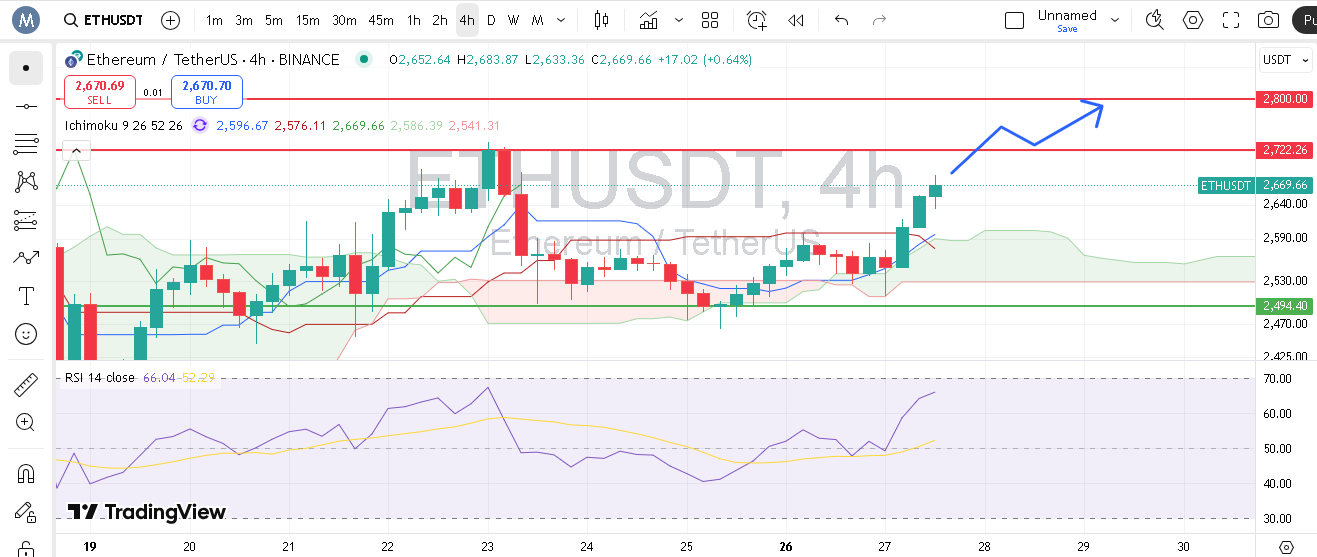Viewport: 1317px width, 557px height.
Task: Enter fullscreen mode
Action: tap(1231, 20)
